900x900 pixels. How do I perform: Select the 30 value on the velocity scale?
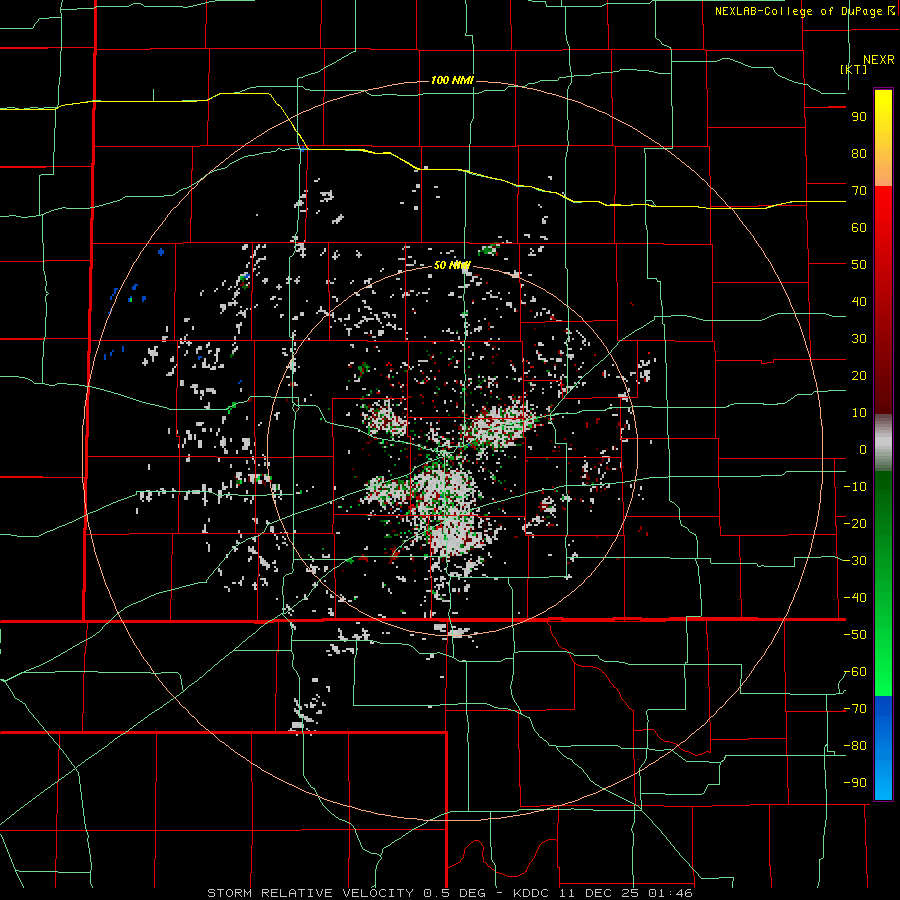point(859,339)
